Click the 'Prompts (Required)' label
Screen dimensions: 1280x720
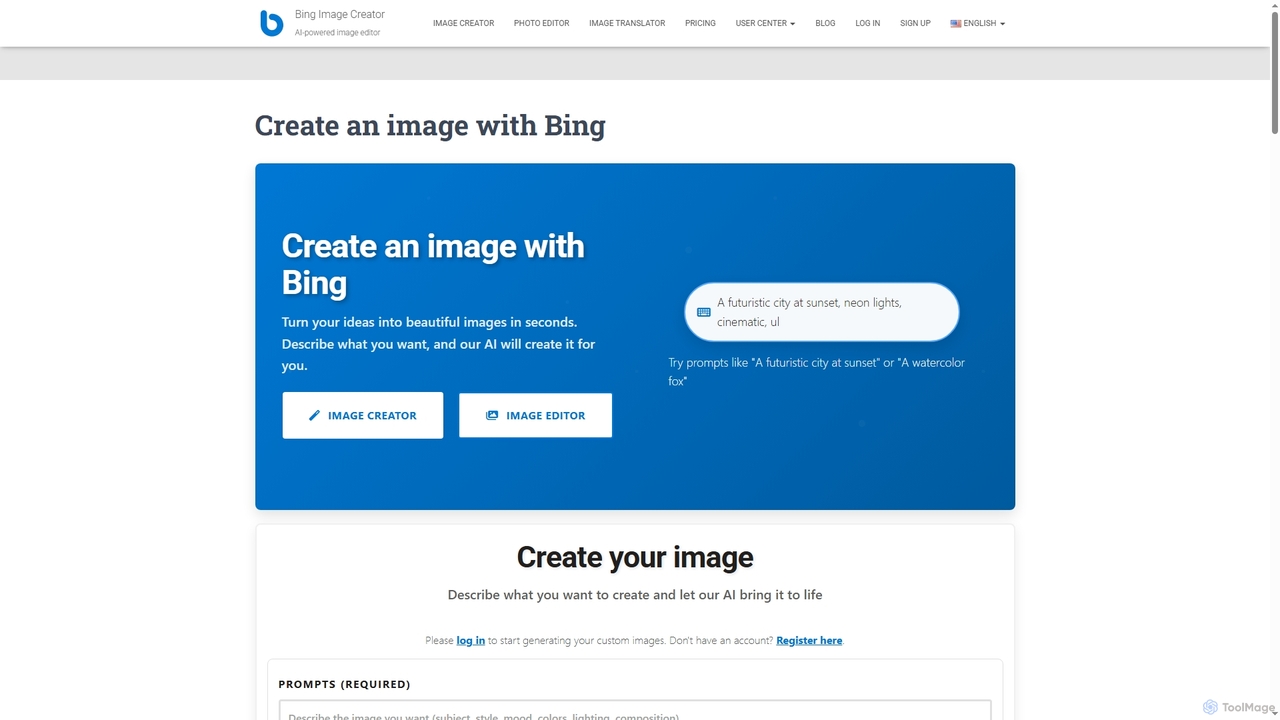click(x=344, y=684)
